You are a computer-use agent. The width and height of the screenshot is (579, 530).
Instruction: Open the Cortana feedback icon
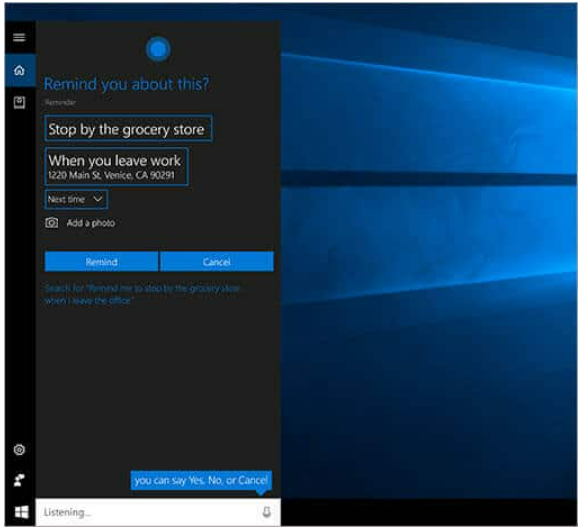click(x=19, y=480)
